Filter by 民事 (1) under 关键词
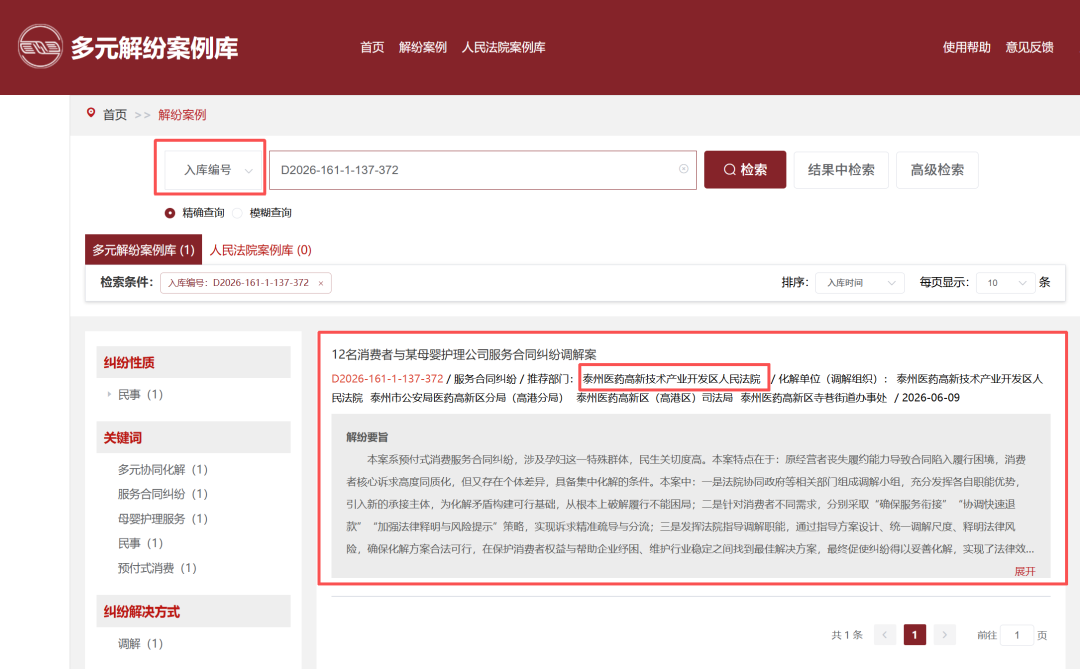The image size is (1080, 669). [140, 543]
